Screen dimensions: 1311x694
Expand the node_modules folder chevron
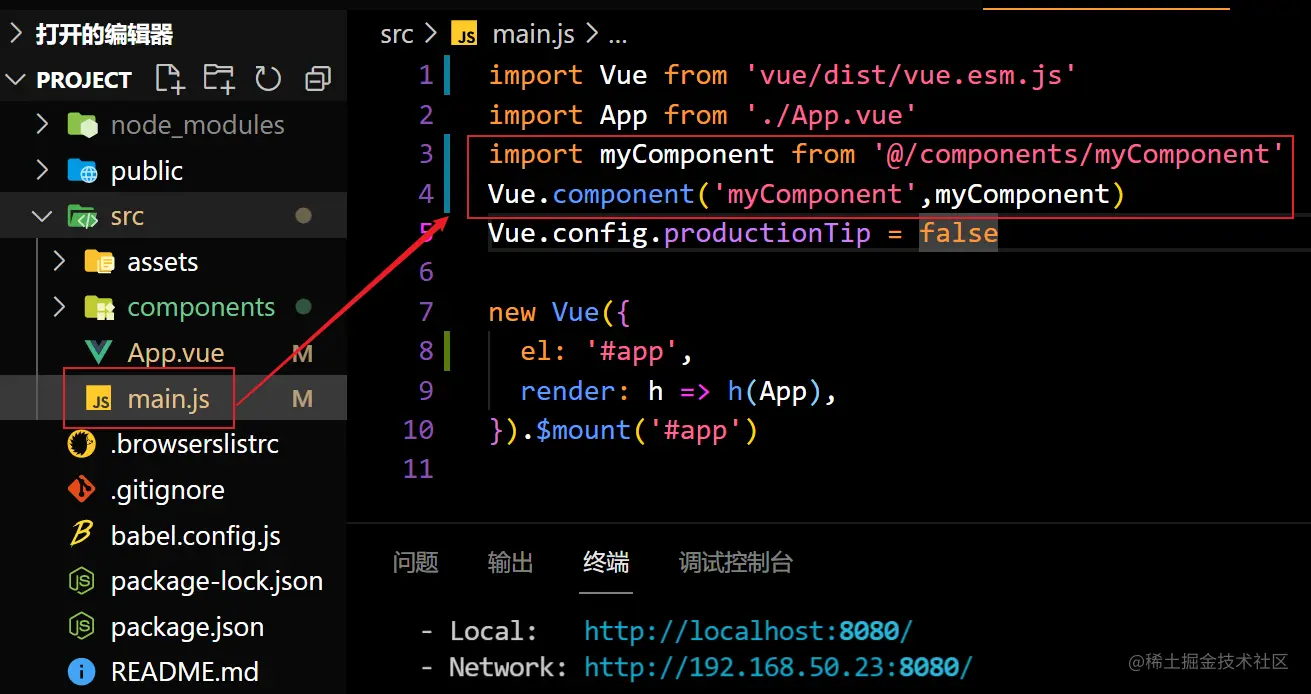[x=42, y=125]
